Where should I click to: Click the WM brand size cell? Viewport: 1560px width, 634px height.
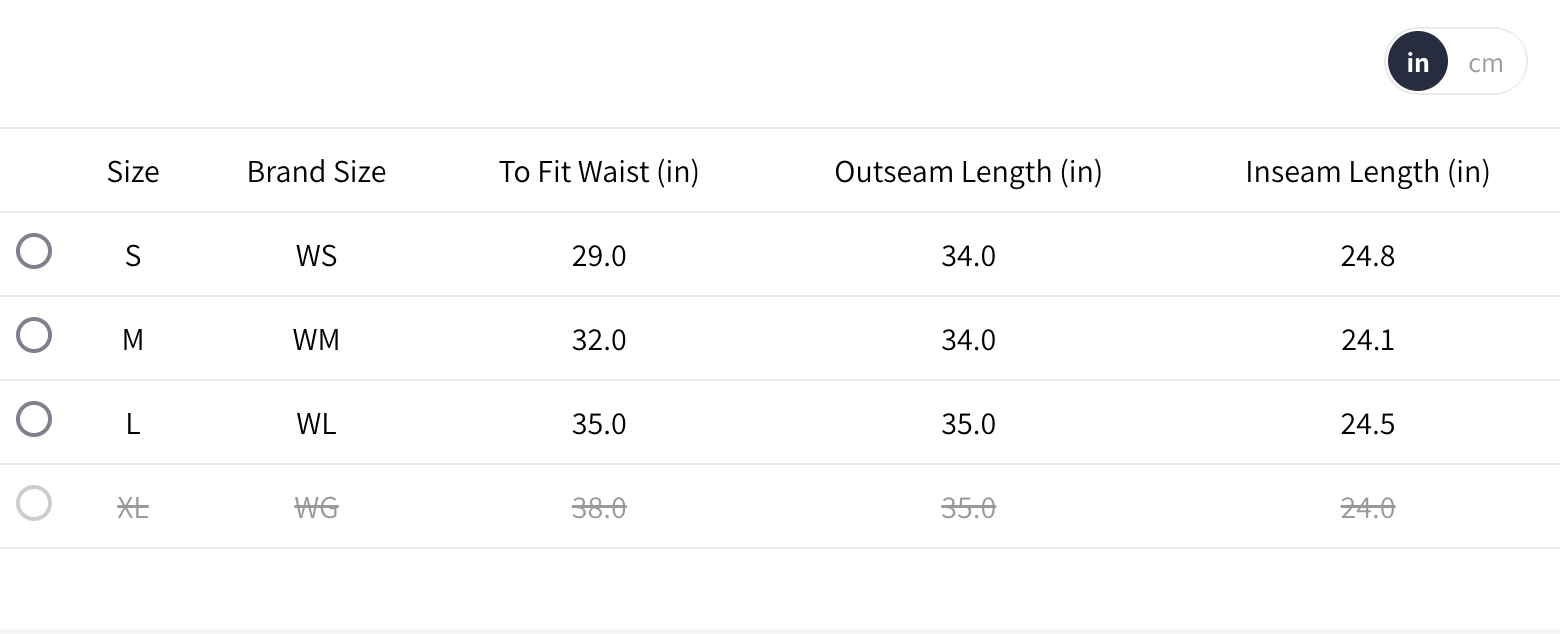coord(316,340)
